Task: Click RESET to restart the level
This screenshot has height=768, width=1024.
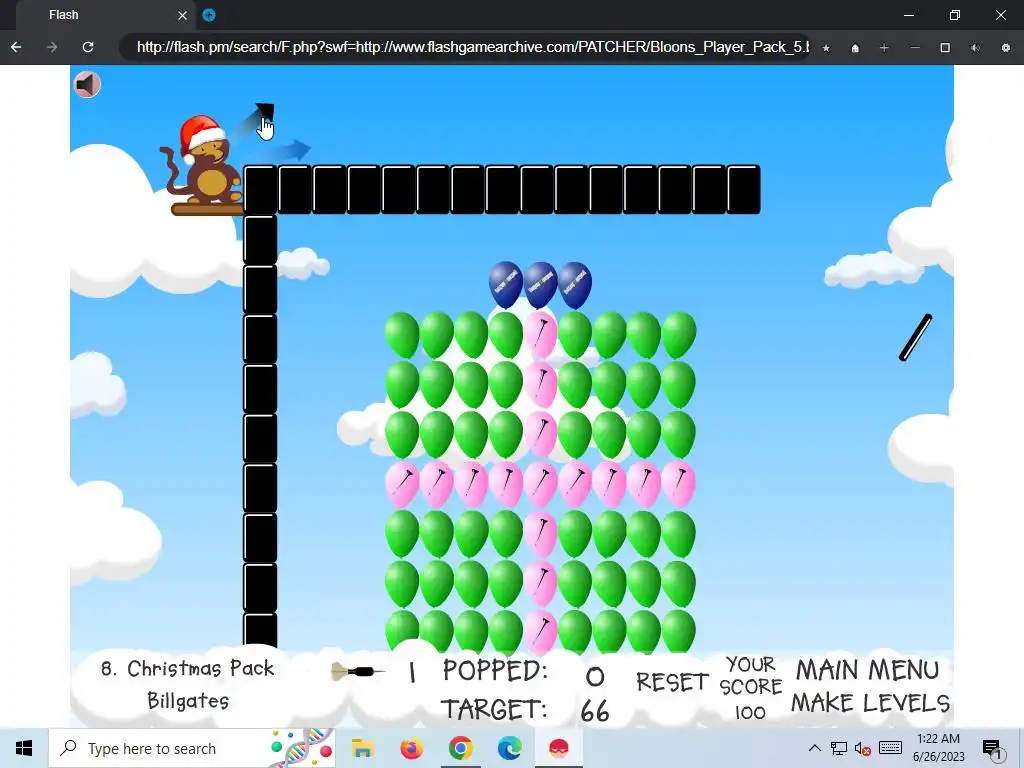Action: click(672, 682)
